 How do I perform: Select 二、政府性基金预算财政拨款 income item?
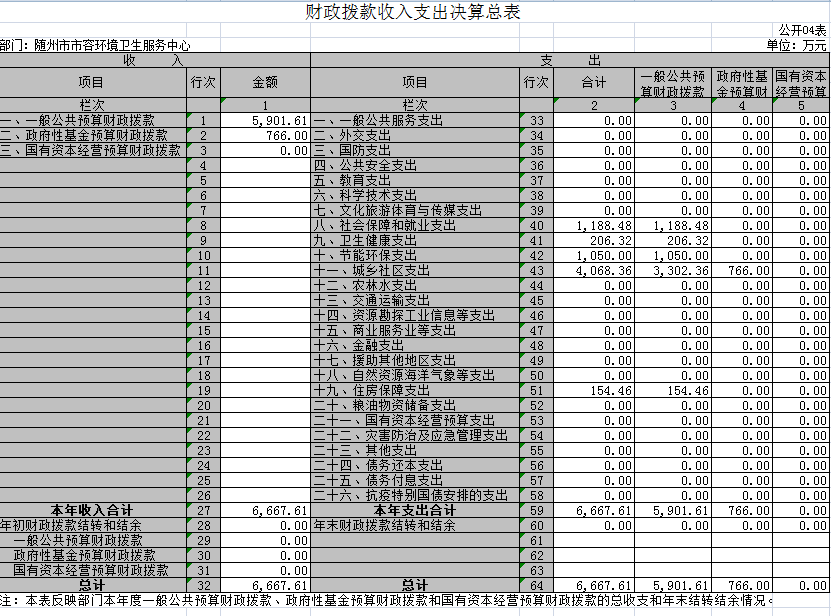(93, 135)
